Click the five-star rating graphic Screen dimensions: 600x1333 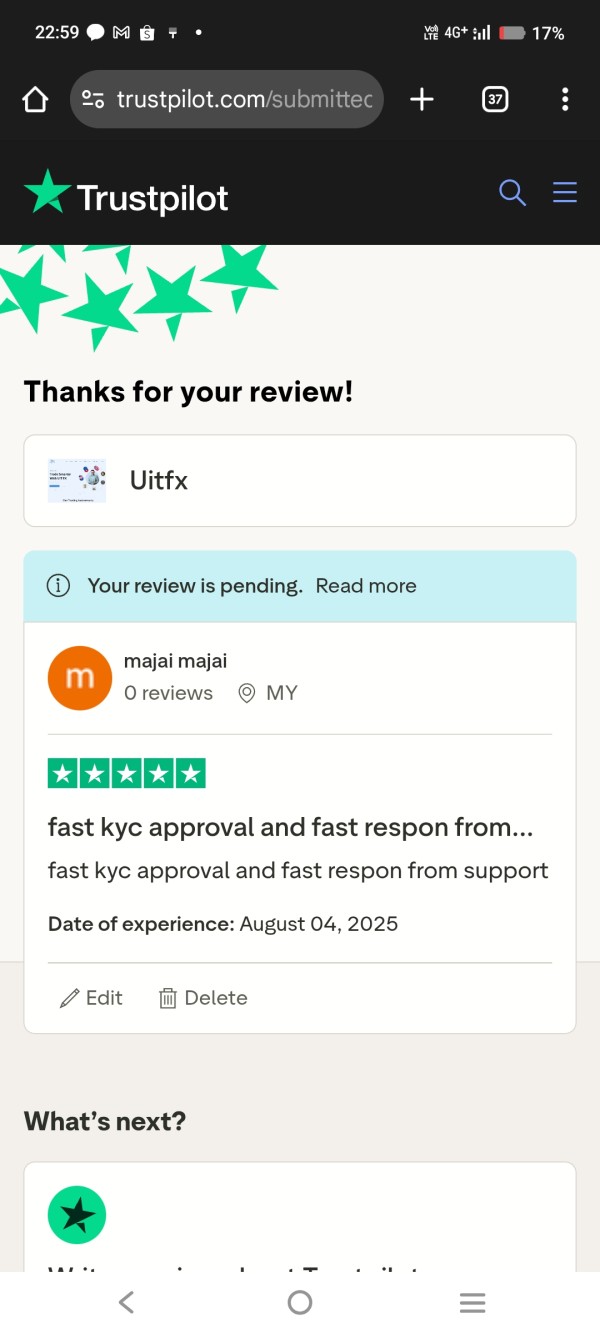point(127,773)
